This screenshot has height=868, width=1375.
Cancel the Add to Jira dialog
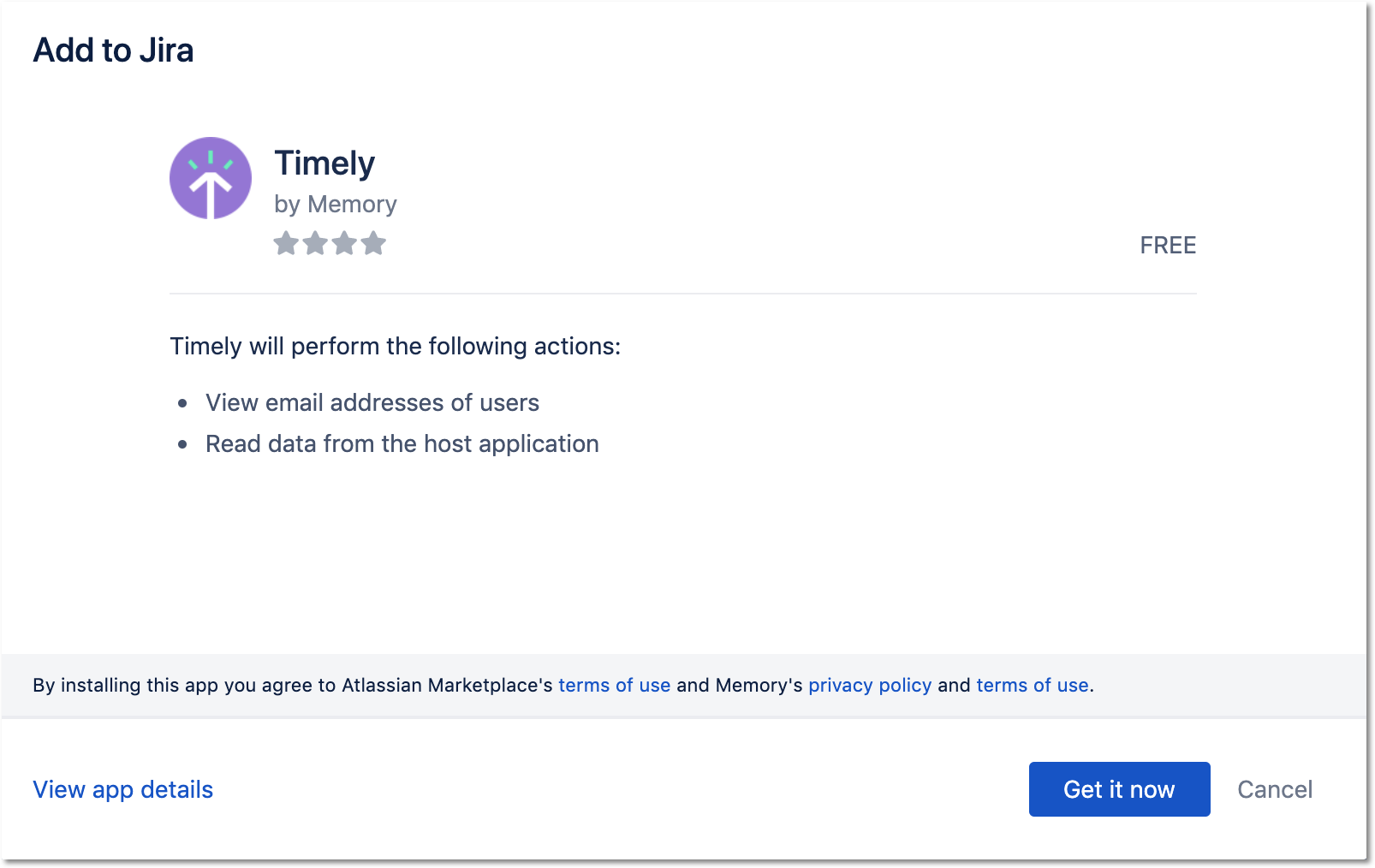pyautogui.click(x=1275, y=789)
